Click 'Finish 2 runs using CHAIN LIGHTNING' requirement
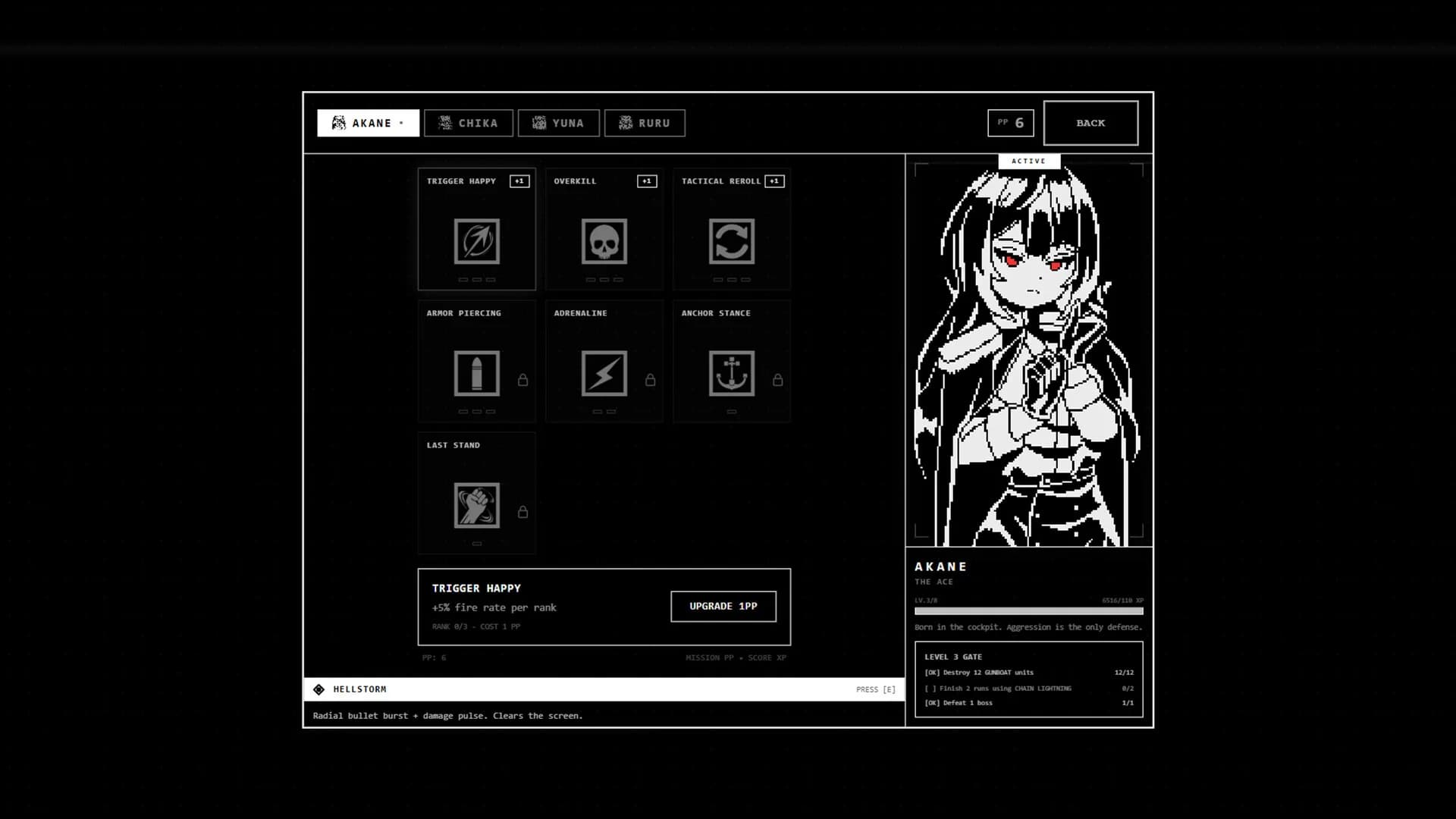The width and height of the screenshot is (1456, 819). pos(998,689)
